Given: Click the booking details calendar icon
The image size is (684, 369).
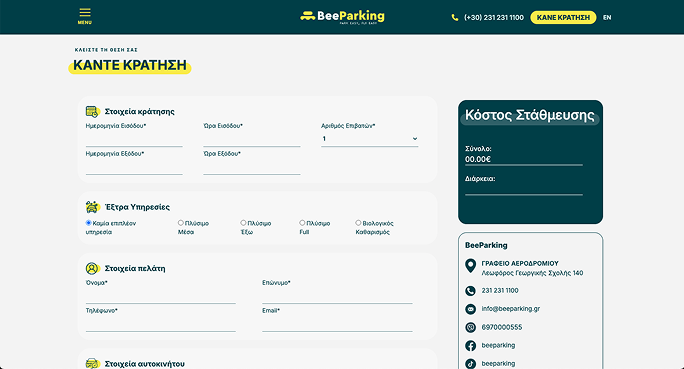Looking at the screenshot, I should point(92,112).
